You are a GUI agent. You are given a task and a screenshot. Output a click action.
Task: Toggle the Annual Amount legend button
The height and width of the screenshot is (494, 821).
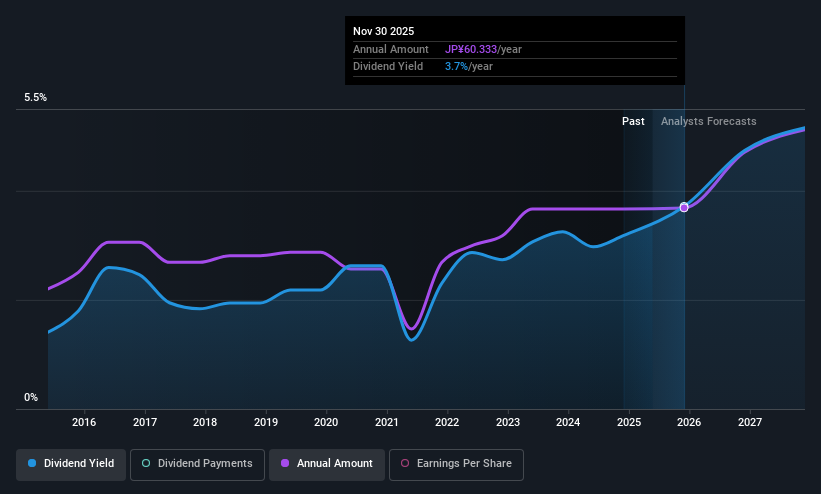click(x=327, y=464)
